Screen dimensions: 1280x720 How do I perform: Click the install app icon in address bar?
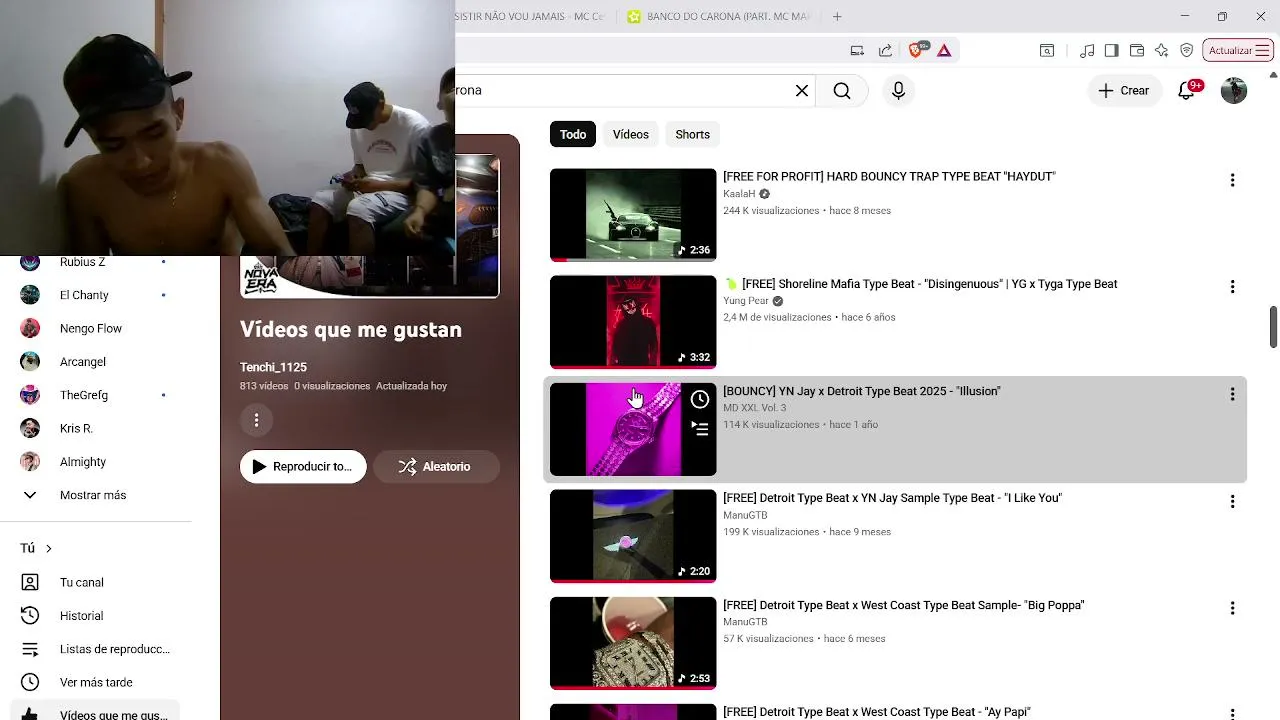click(857, 50)
